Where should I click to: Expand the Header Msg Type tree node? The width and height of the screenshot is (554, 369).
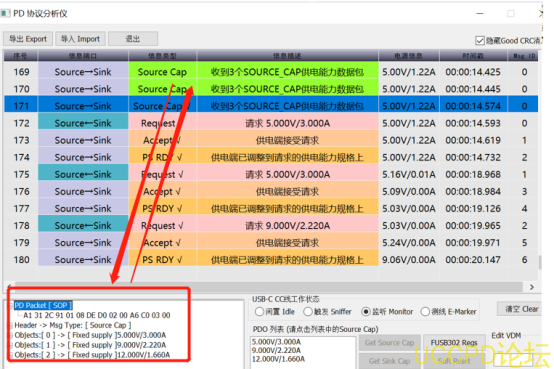tap(10, 325)
